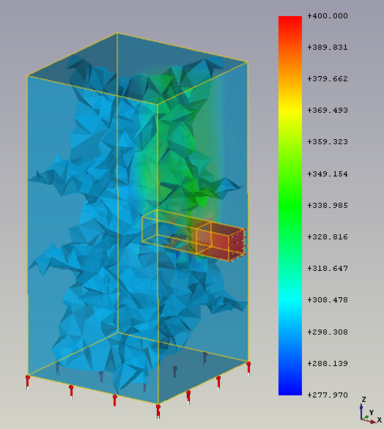Select the X axis label on triad

coord(379,420)
